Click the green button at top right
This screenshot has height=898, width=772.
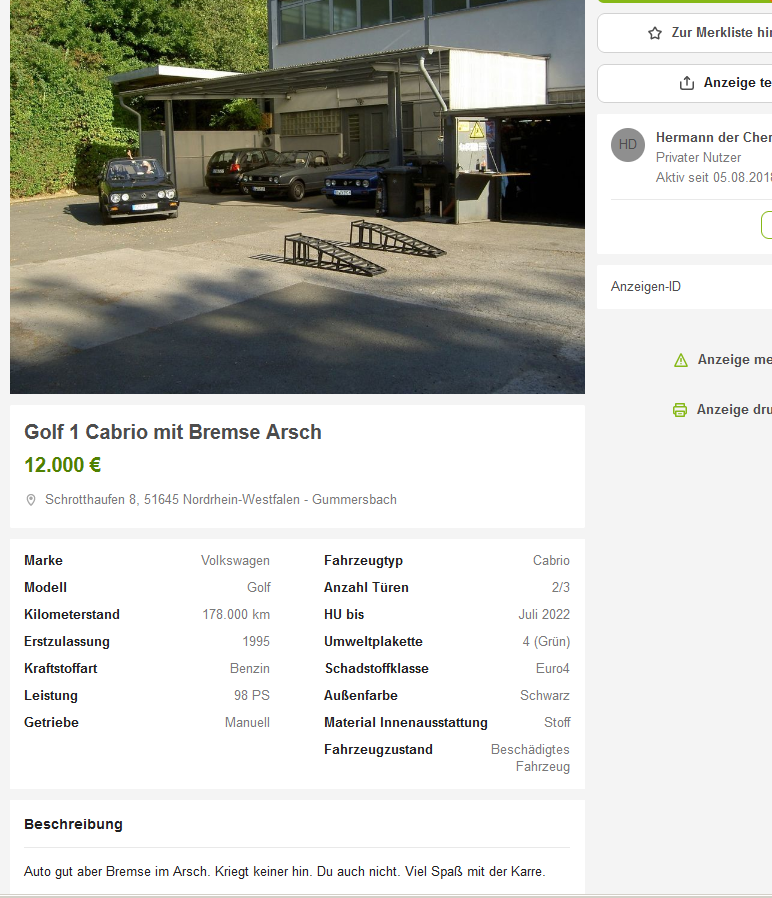pyautogui.click(x=685, y=2)
